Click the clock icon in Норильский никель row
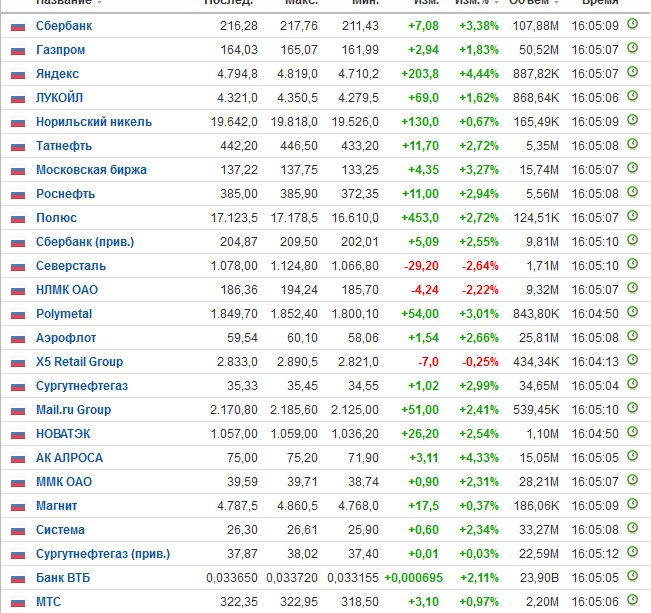Screen dimensions: 651x613 pyautogui.click(x=632, y=120)
